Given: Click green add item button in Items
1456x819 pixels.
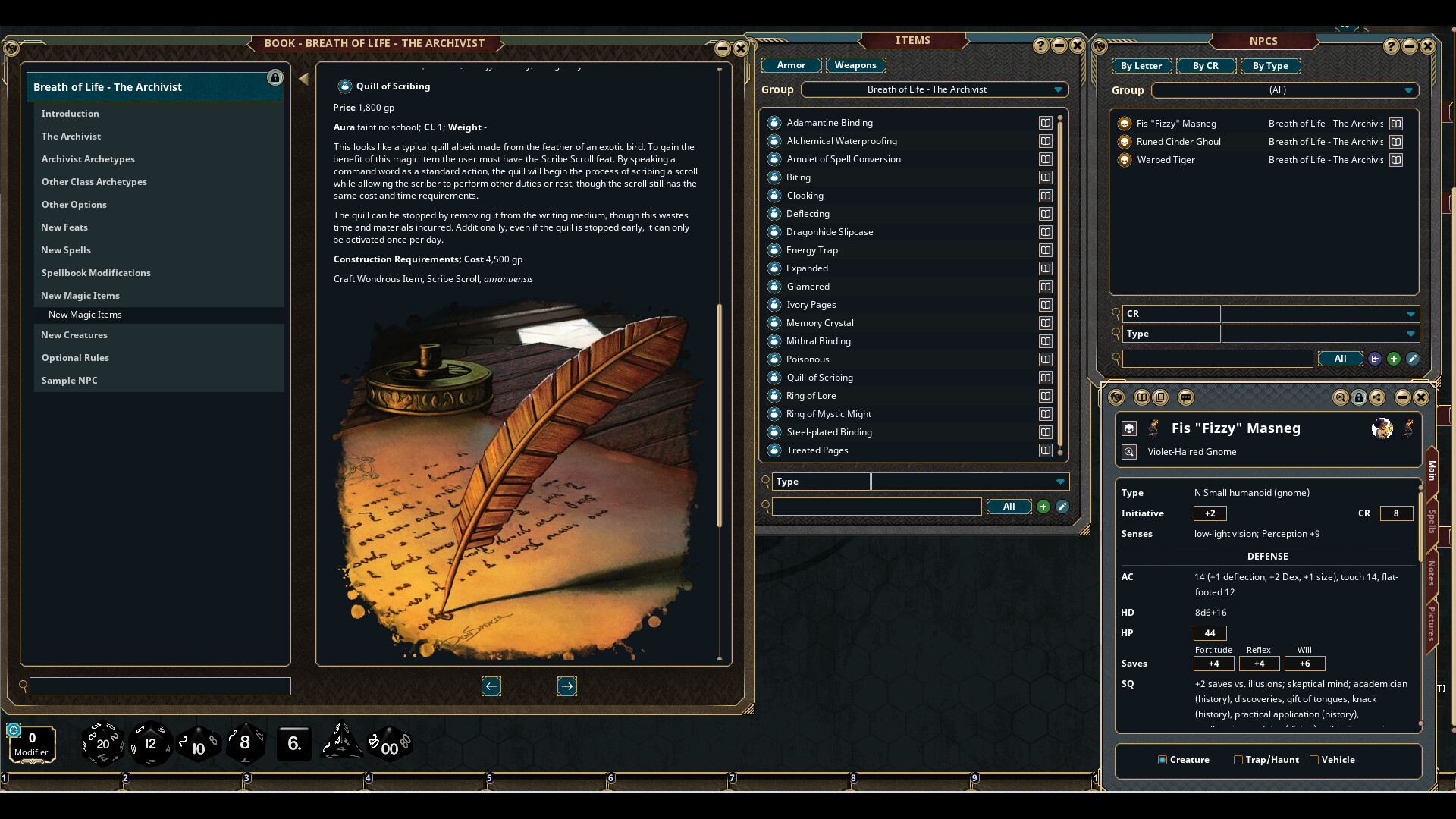Looking at the screenshot, I should pyautogui.click(x=1043, y=507).
